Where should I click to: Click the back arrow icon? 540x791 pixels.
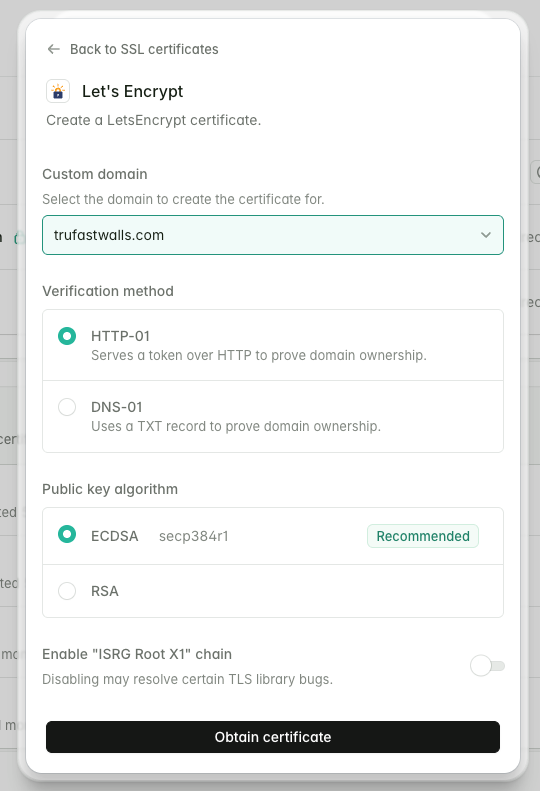[53, 49]
